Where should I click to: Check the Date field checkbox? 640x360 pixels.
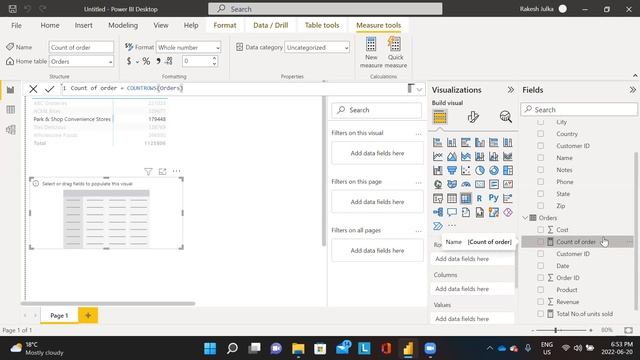click(x=540, y=266)
